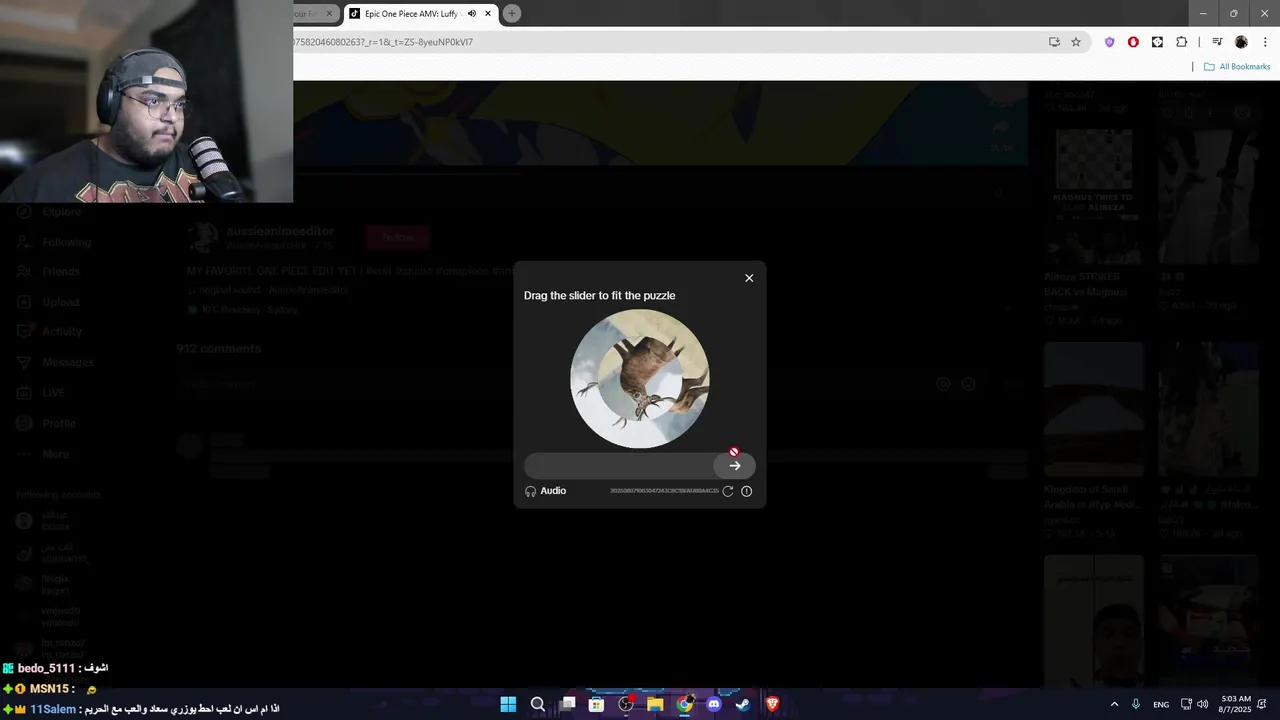Screen dimensions: 1280x720
Task: Open Upload in the TikTok sidebar
Action: point(49,302)
